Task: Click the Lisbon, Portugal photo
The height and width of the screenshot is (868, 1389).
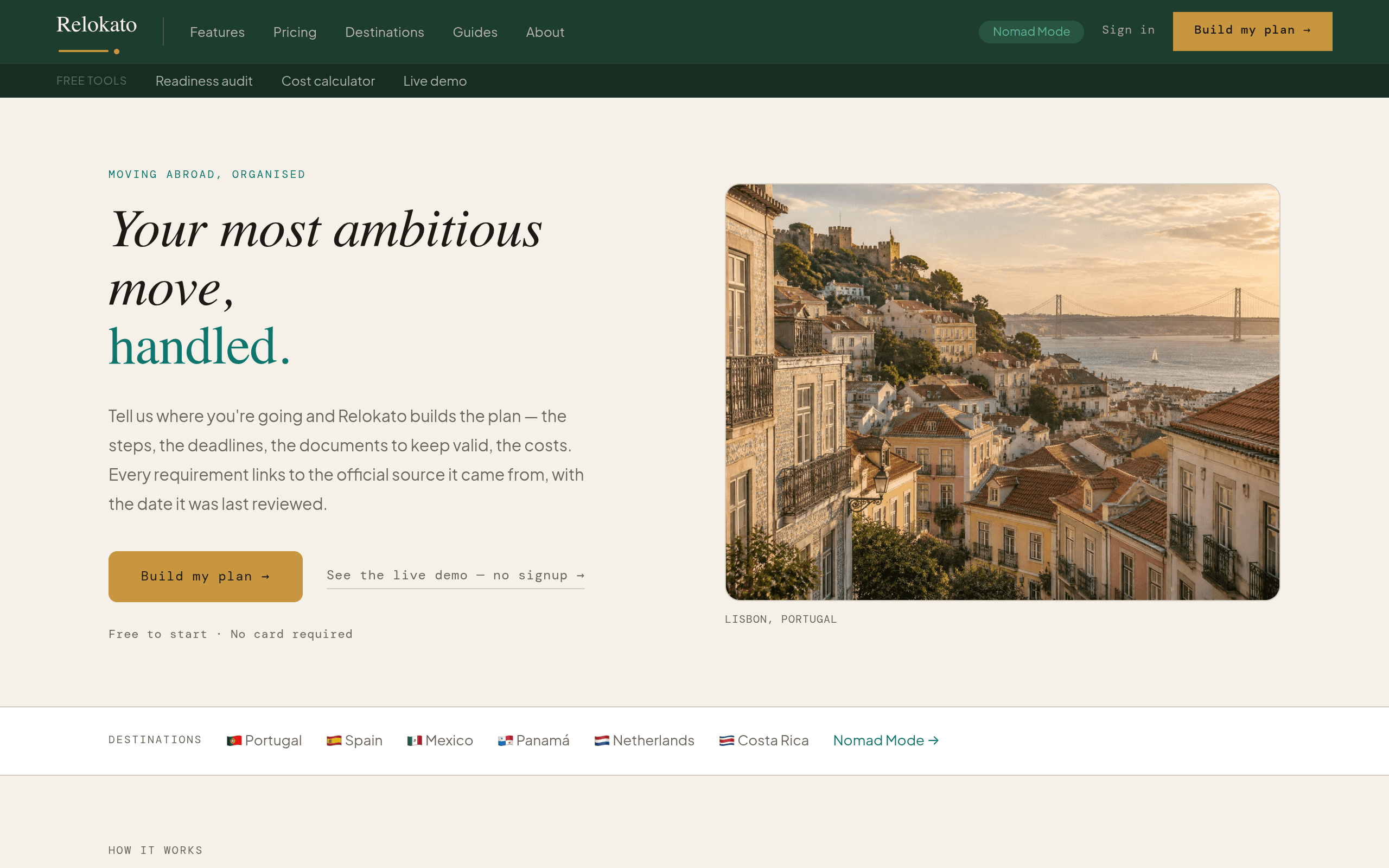Action: (x=1002, y=392)
